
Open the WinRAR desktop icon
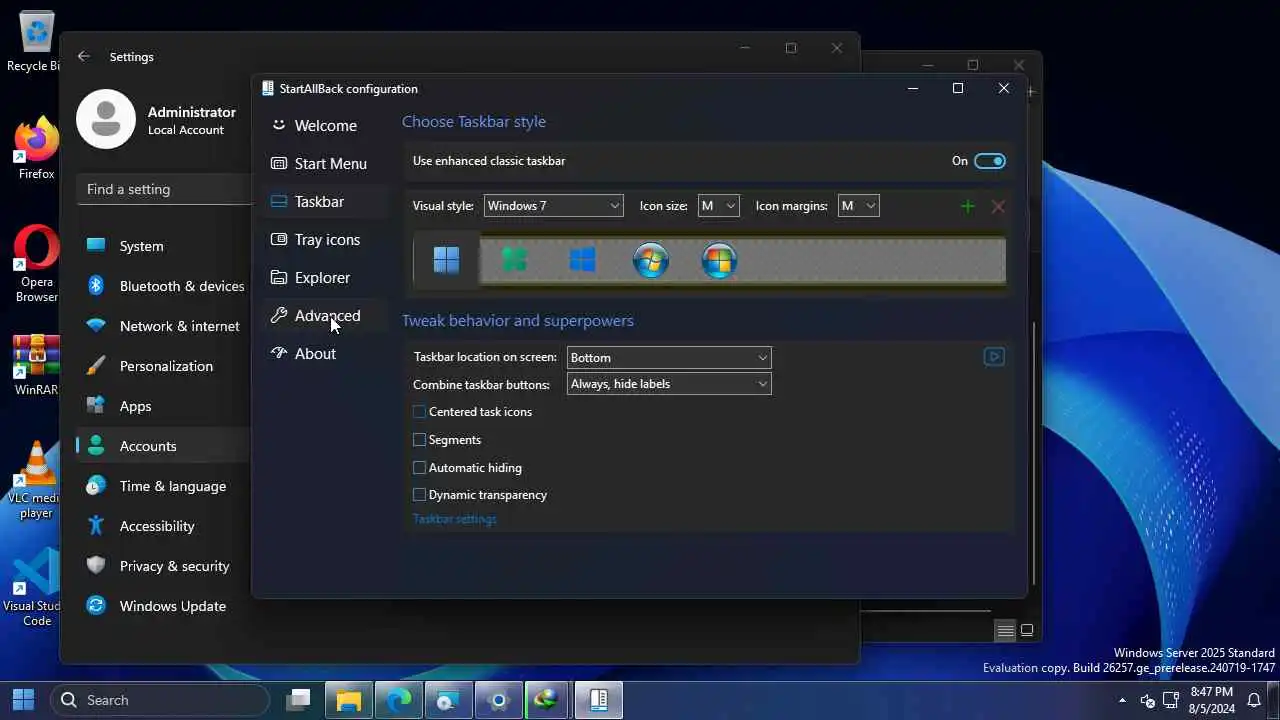tap(36, 366)
